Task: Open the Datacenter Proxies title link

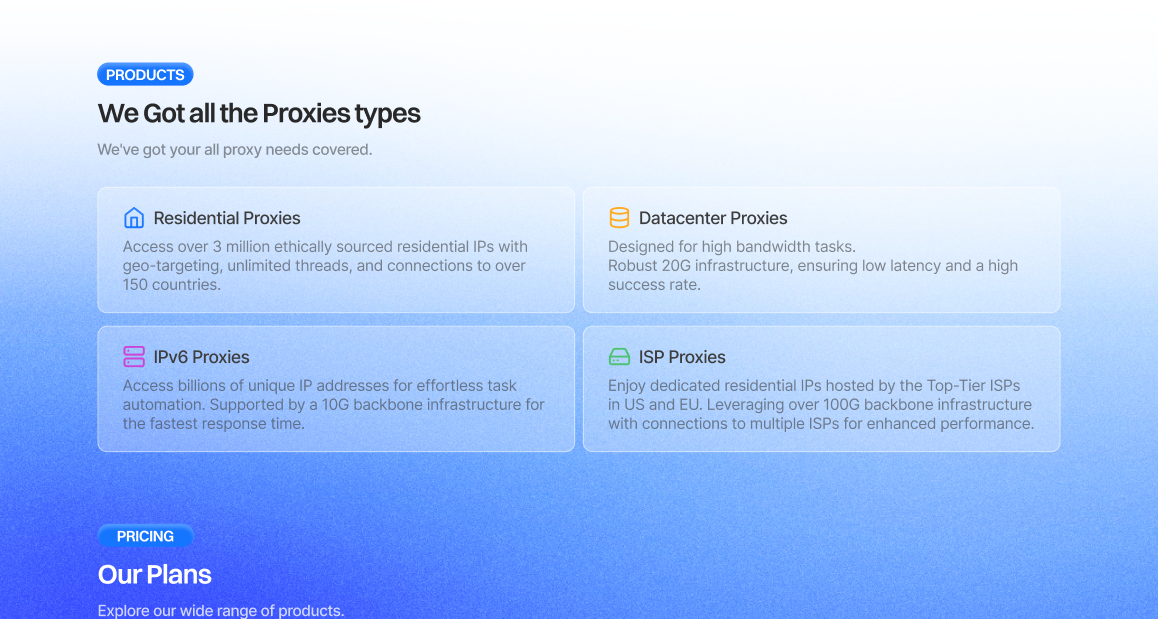Action: (713, 218)
